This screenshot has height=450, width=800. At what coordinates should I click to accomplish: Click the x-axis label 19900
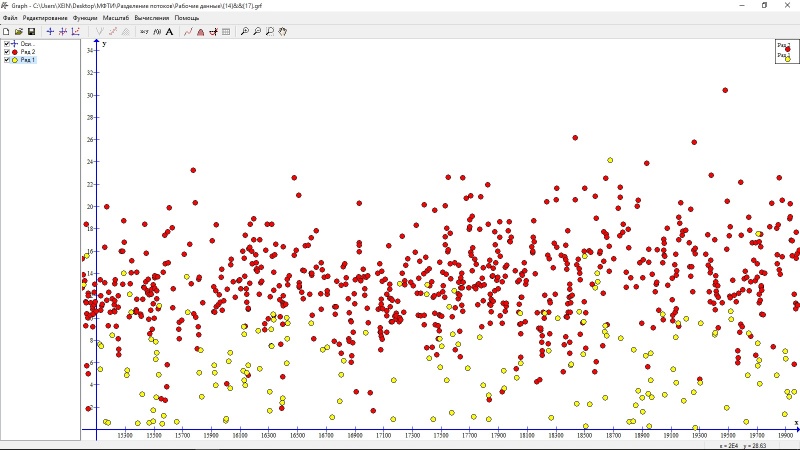(x=786, y=435)
